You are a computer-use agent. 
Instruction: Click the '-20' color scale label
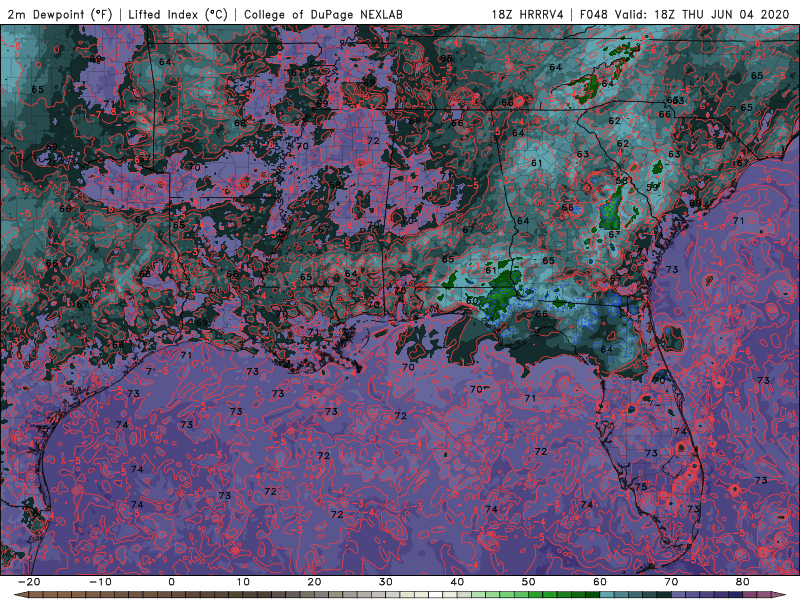[x=29, y=582]
